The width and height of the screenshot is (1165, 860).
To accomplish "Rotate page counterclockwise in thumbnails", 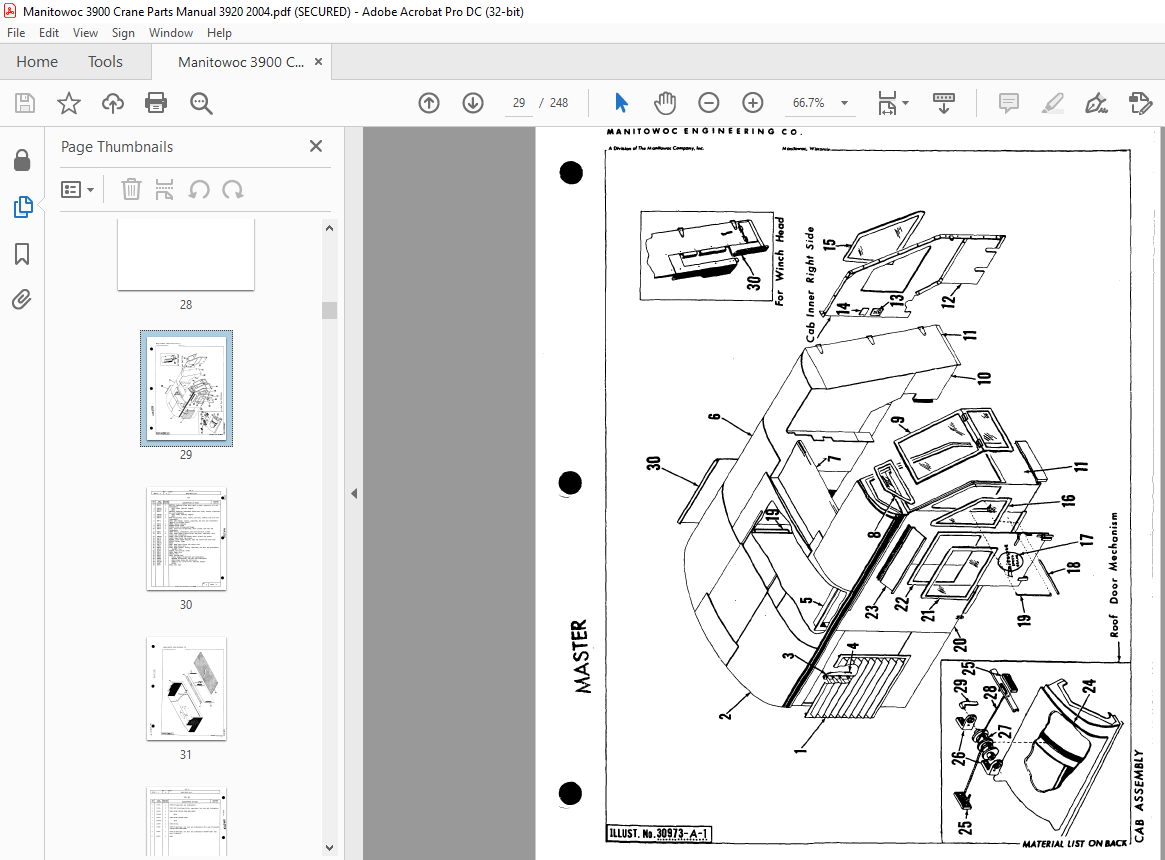I will point(198,190).
